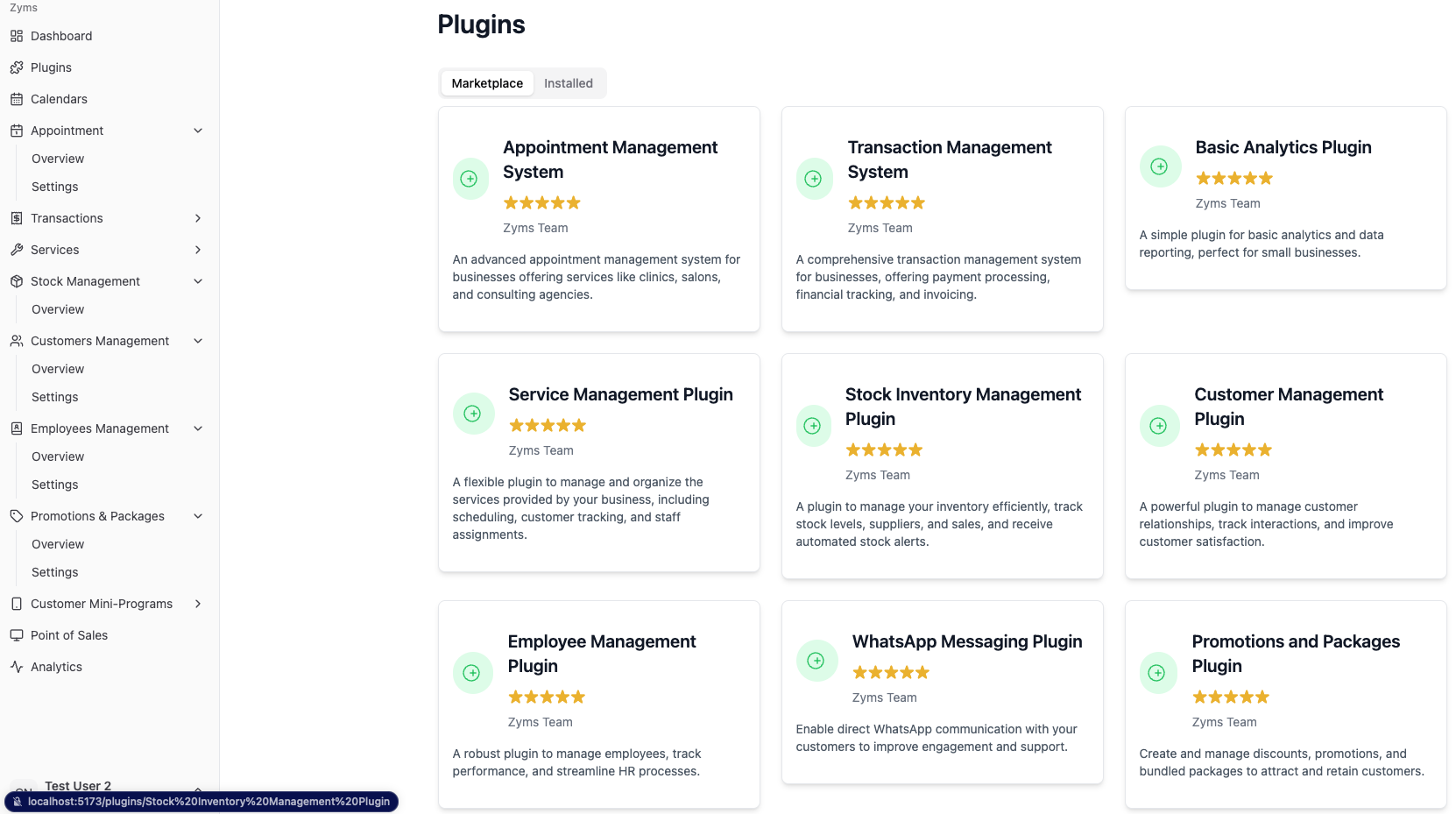1456x814 pixels.
Task: Open the Basic Analytics Plugin title
Action: 1283,147
